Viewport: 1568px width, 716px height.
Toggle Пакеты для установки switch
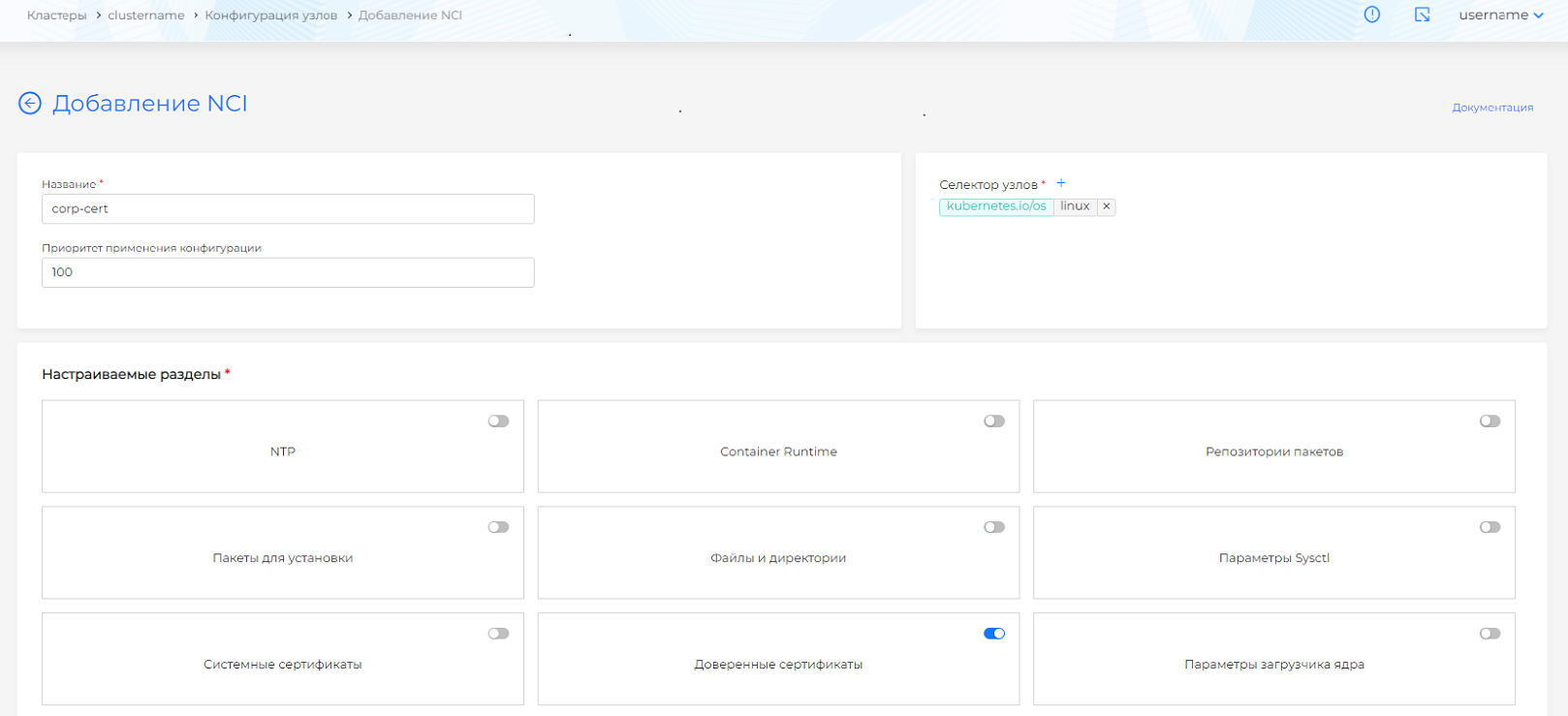pos(498,528)
